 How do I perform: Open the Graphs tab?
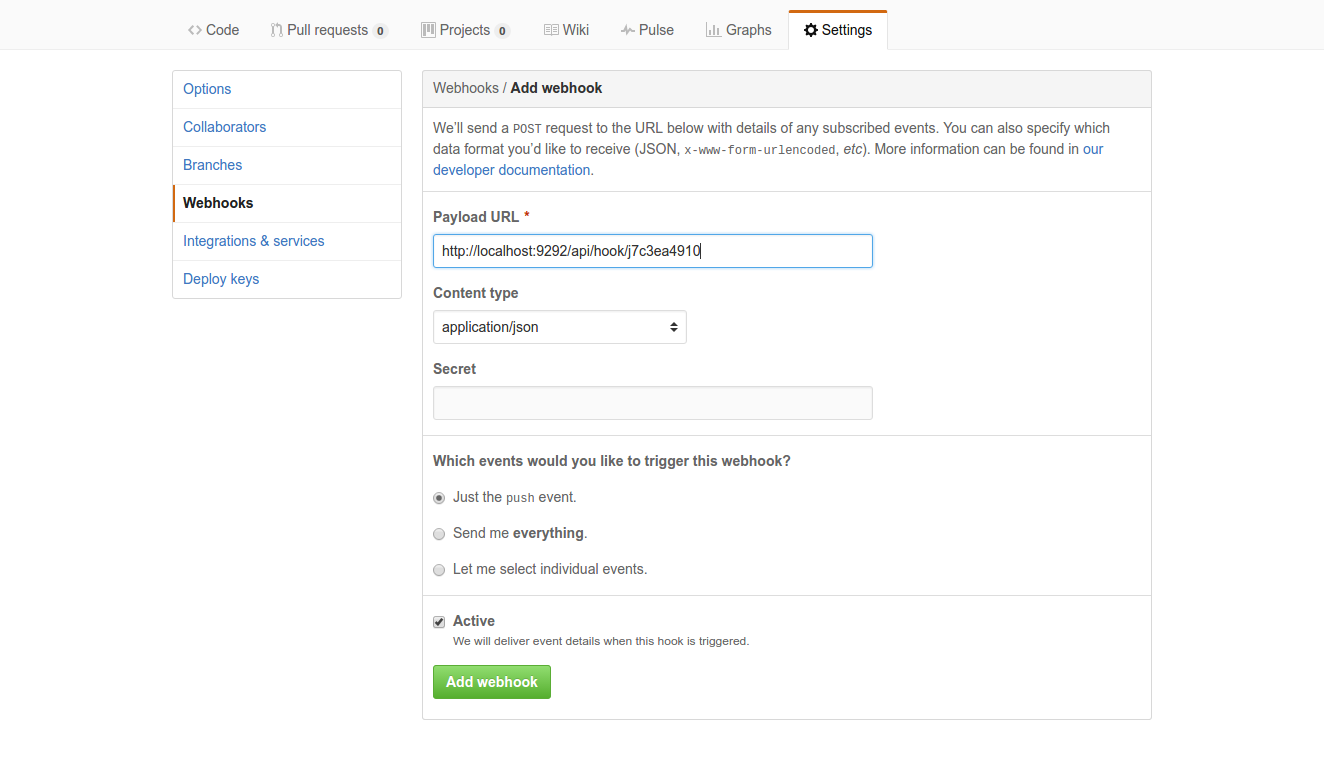(738, 30)
